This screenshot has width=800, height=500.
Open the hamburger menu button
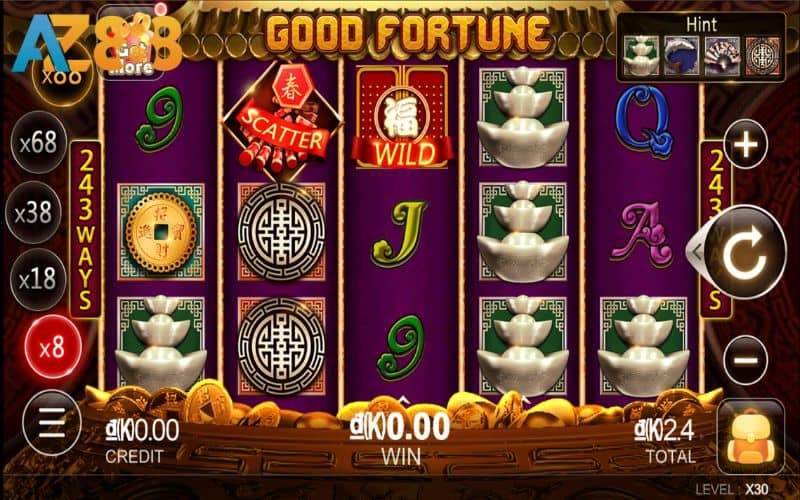point(52,422)
